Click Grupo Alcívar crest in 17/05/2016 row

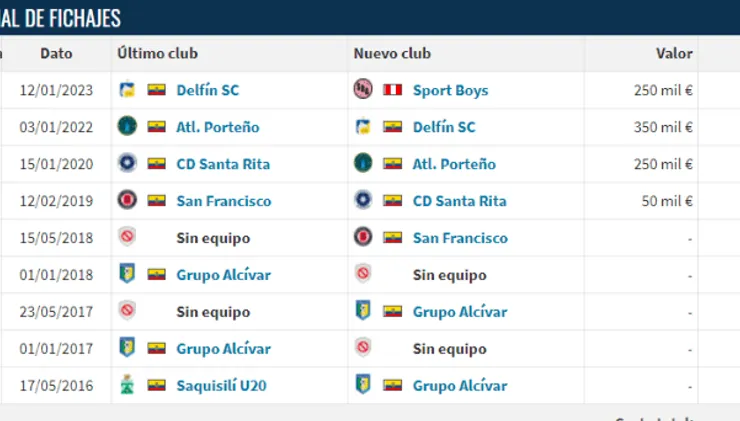pyautogui.click(x=363, y=386)
